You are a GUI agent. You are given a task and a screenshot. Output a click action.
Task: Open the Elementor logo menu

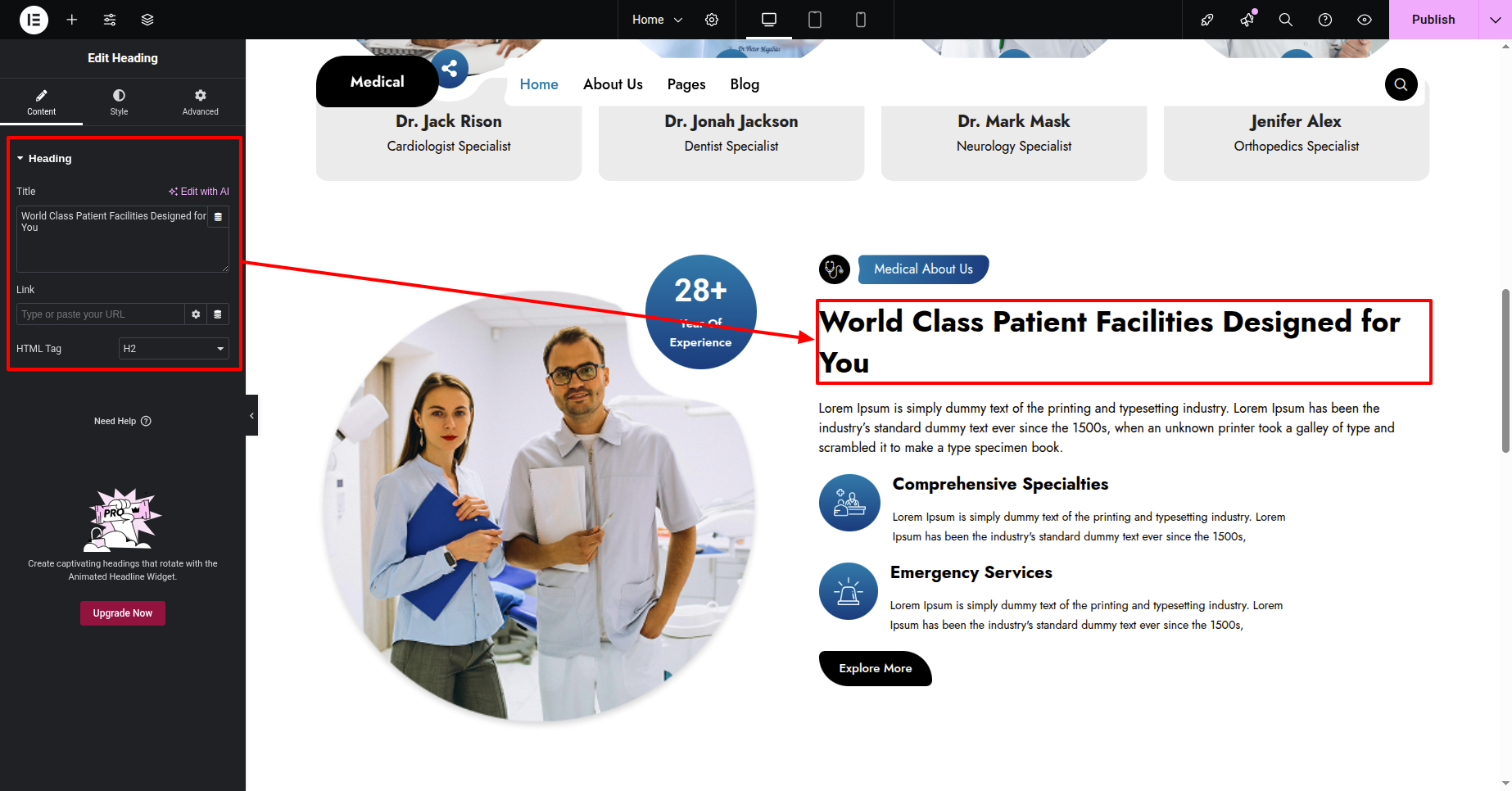34,20
